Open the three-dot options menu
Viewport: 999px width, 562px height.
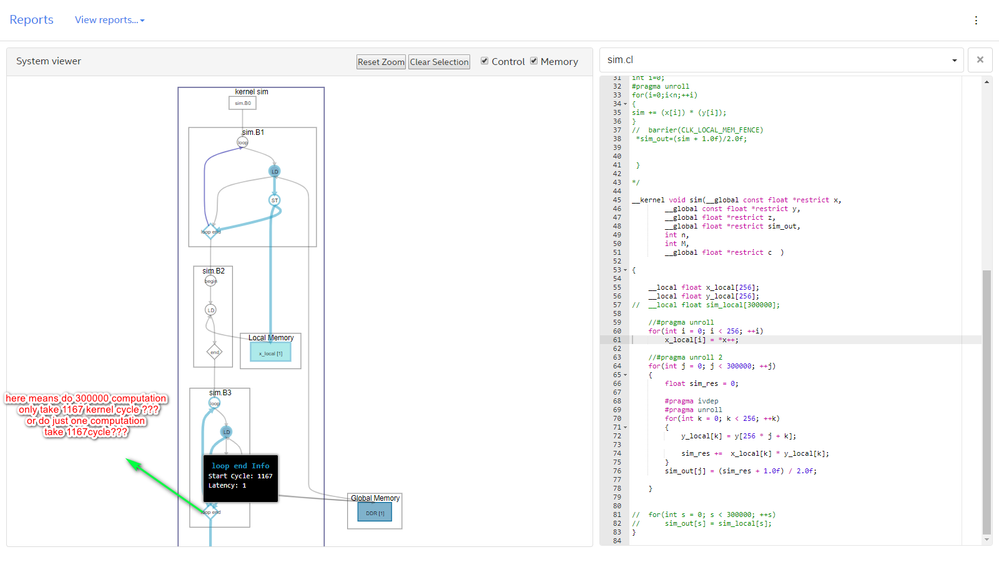[x=976, y=20]
